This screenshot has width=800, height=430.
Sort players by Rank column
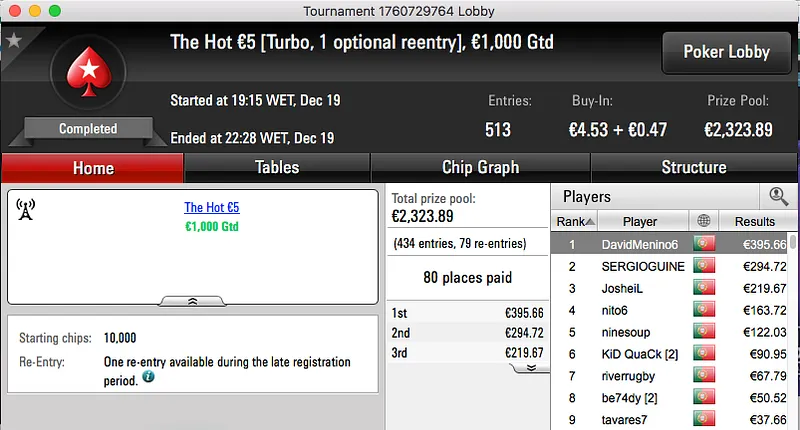[575, 221]
